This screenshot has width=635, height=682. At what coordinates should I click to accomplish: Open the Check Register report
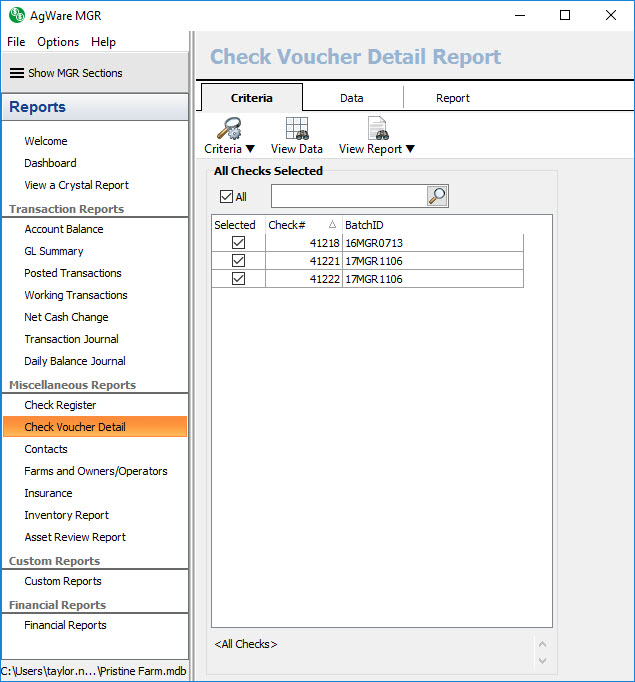pyautogui.click(x=60, y=405)
